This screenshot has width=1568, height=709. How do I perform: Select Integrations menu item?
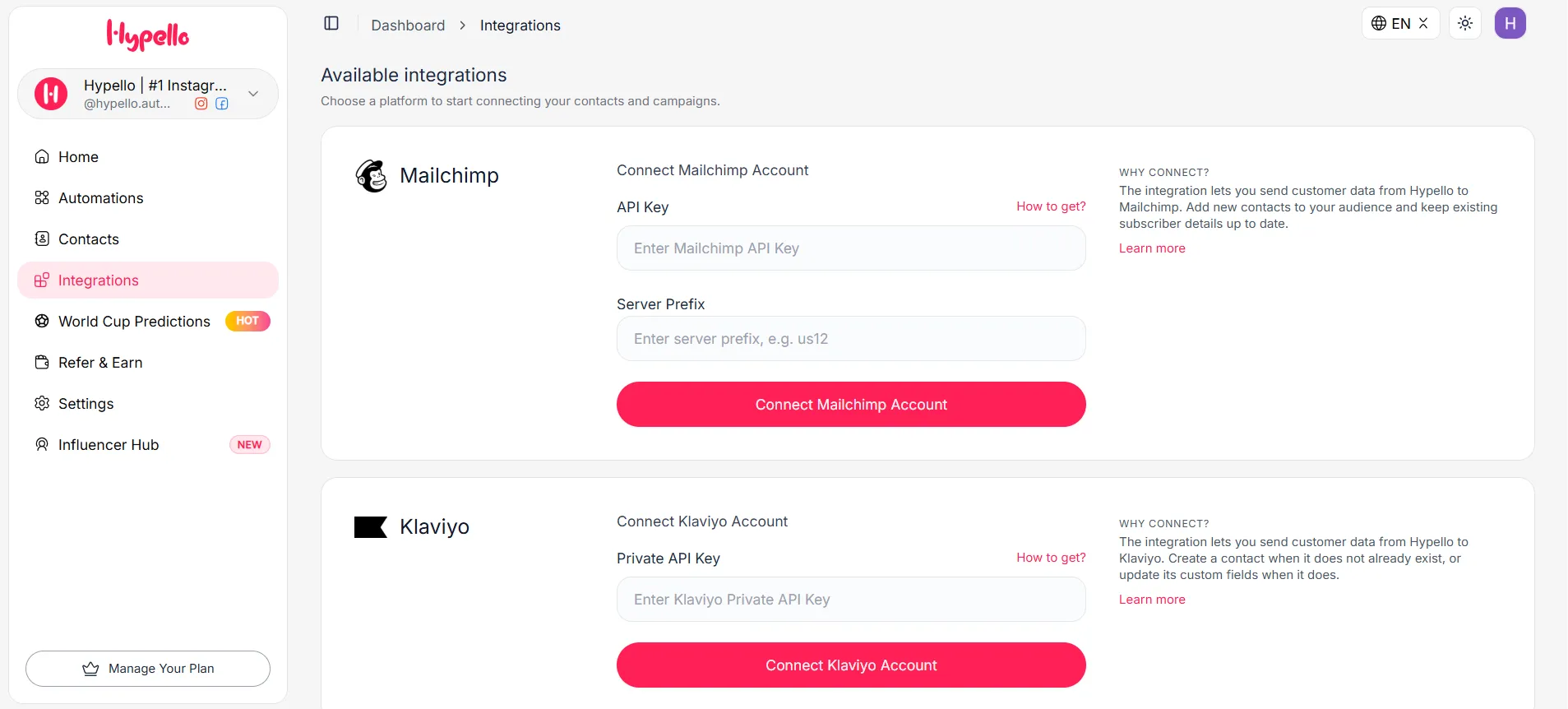coord(148,280)
